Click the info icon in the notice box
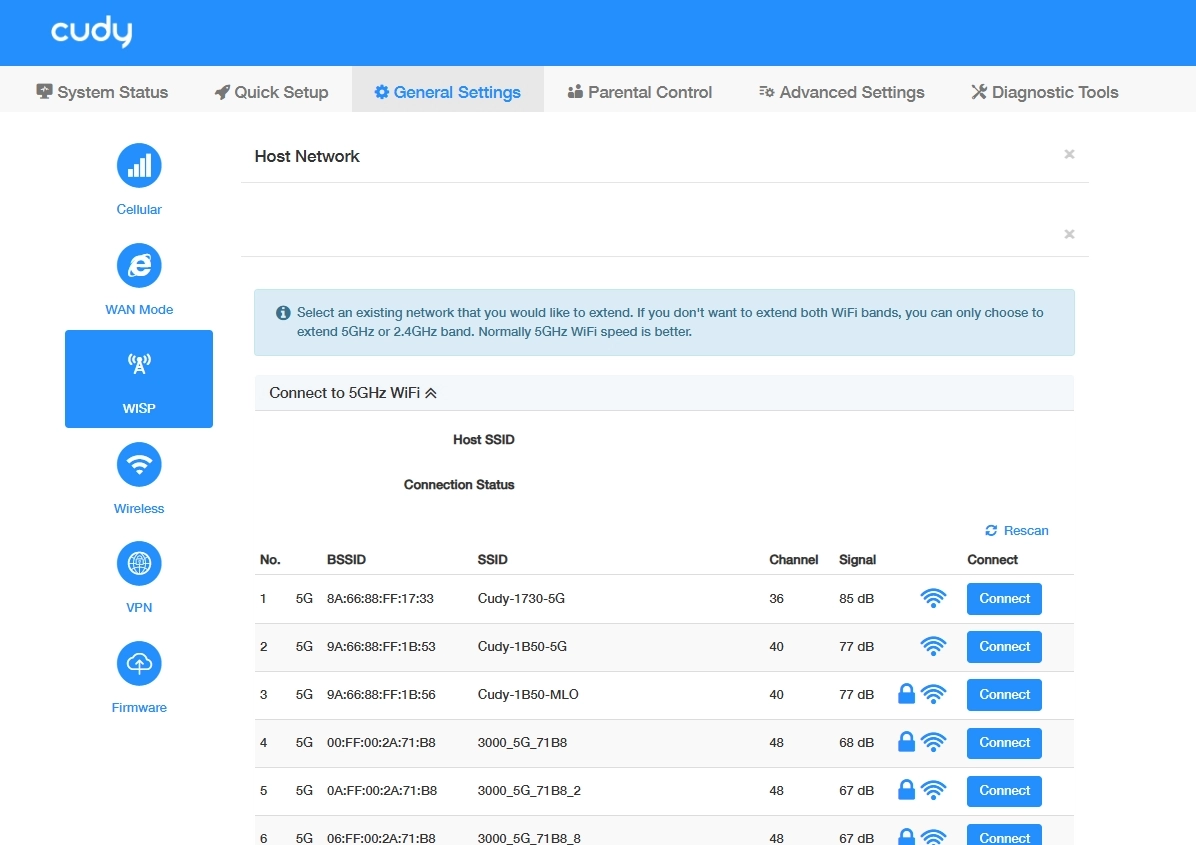Image resolution: width=1196 pixels, height=845 pixels. pos(283,313)
